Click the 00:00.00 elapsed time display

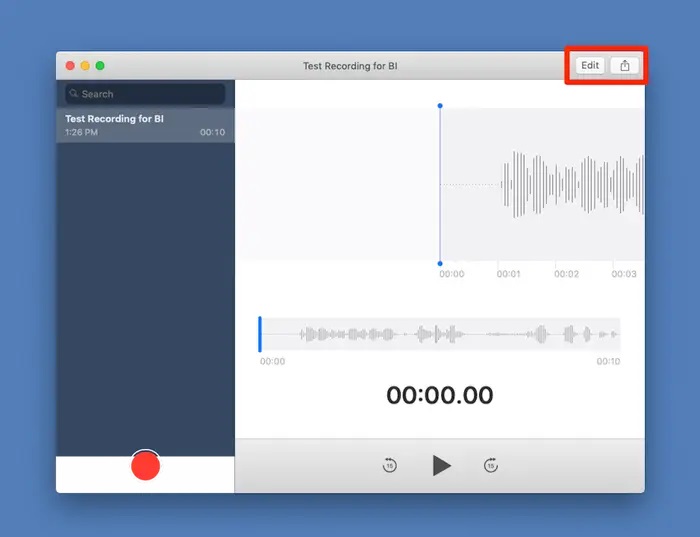click(440, 395)
